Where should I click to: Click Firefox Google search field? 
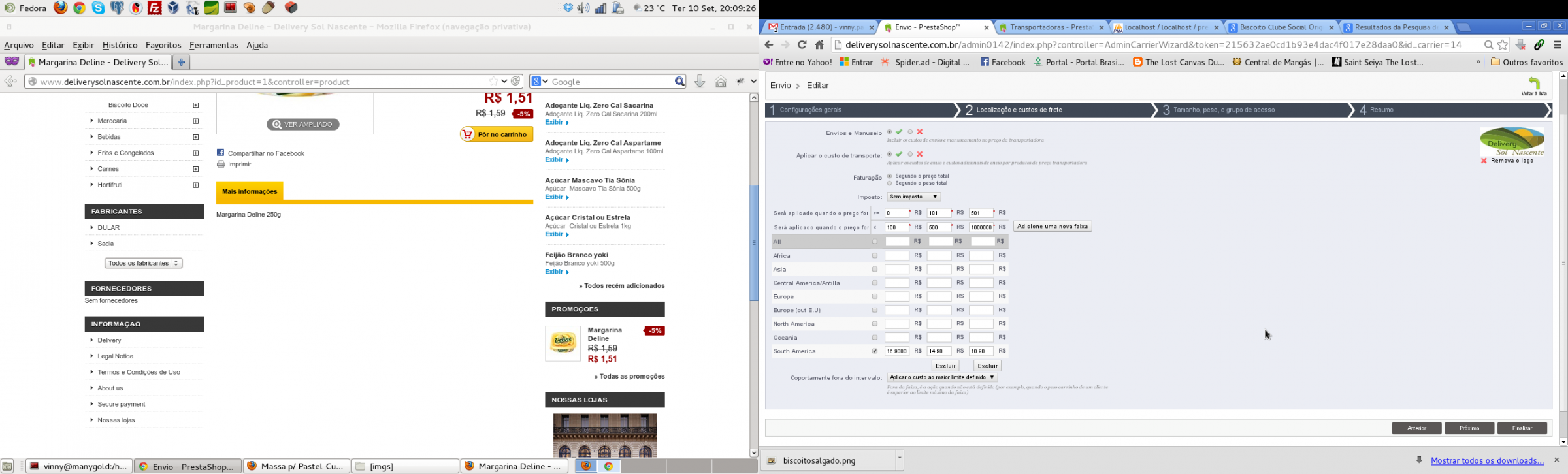point(612,82)
